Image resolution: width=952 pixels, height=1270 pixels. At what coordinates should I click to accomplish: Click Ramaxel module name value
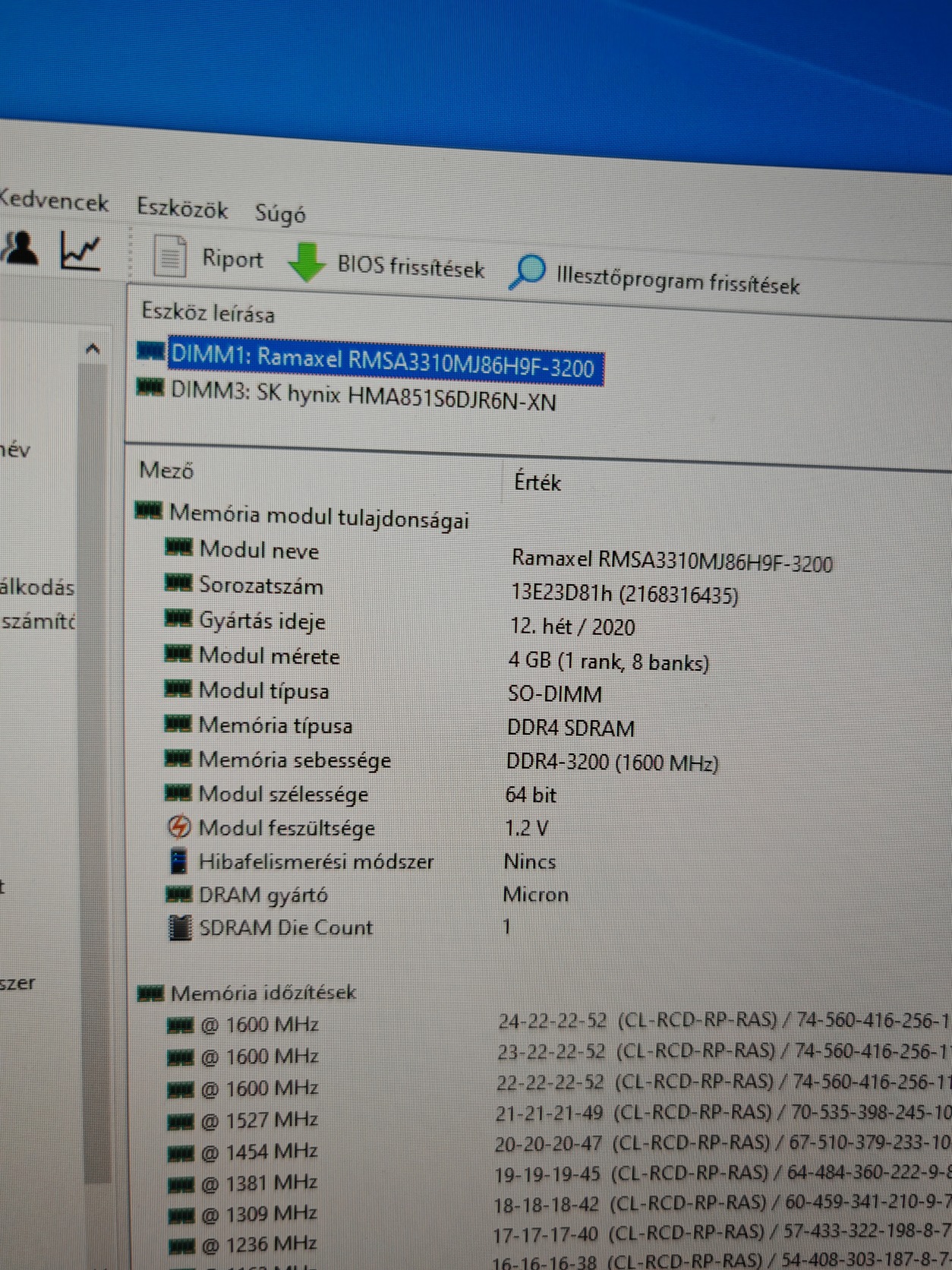coord(672,561)
